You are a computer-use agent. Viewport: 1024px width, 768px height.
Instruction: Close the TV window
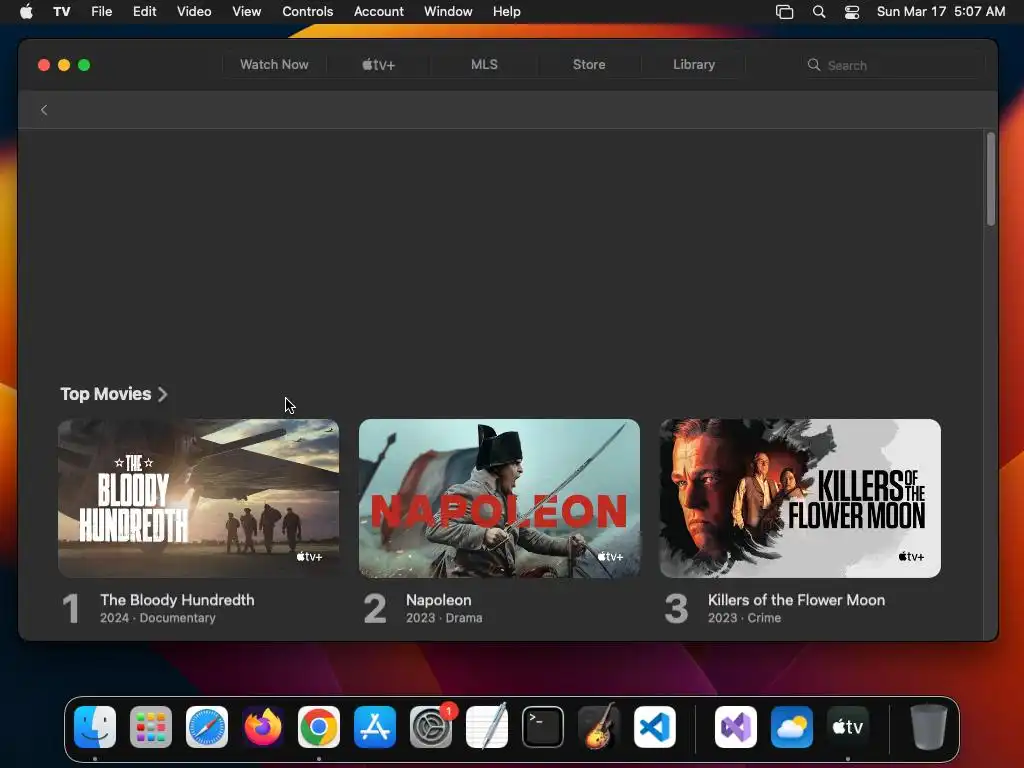(x=44, y=65)
